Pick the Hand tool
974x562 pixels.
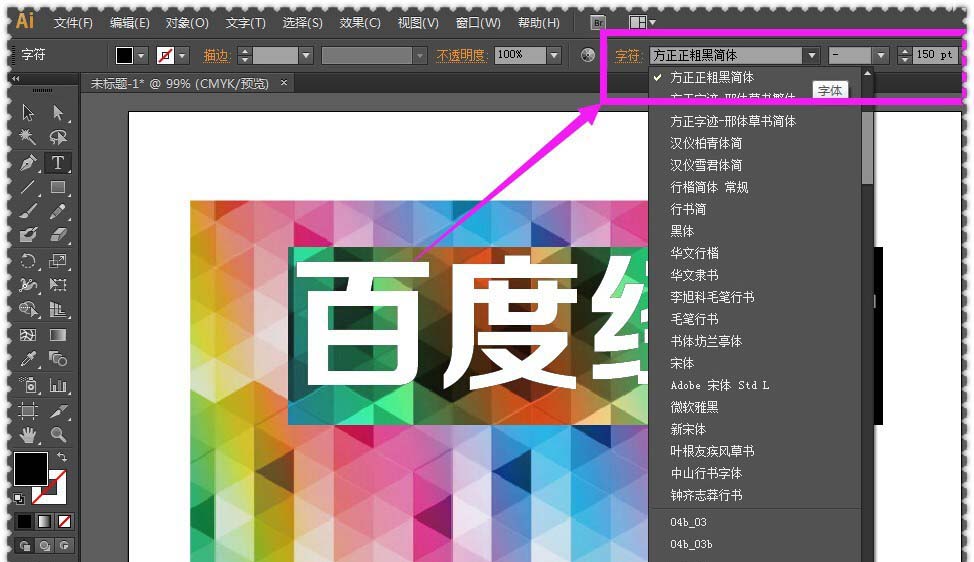click(x=28, y=435)
